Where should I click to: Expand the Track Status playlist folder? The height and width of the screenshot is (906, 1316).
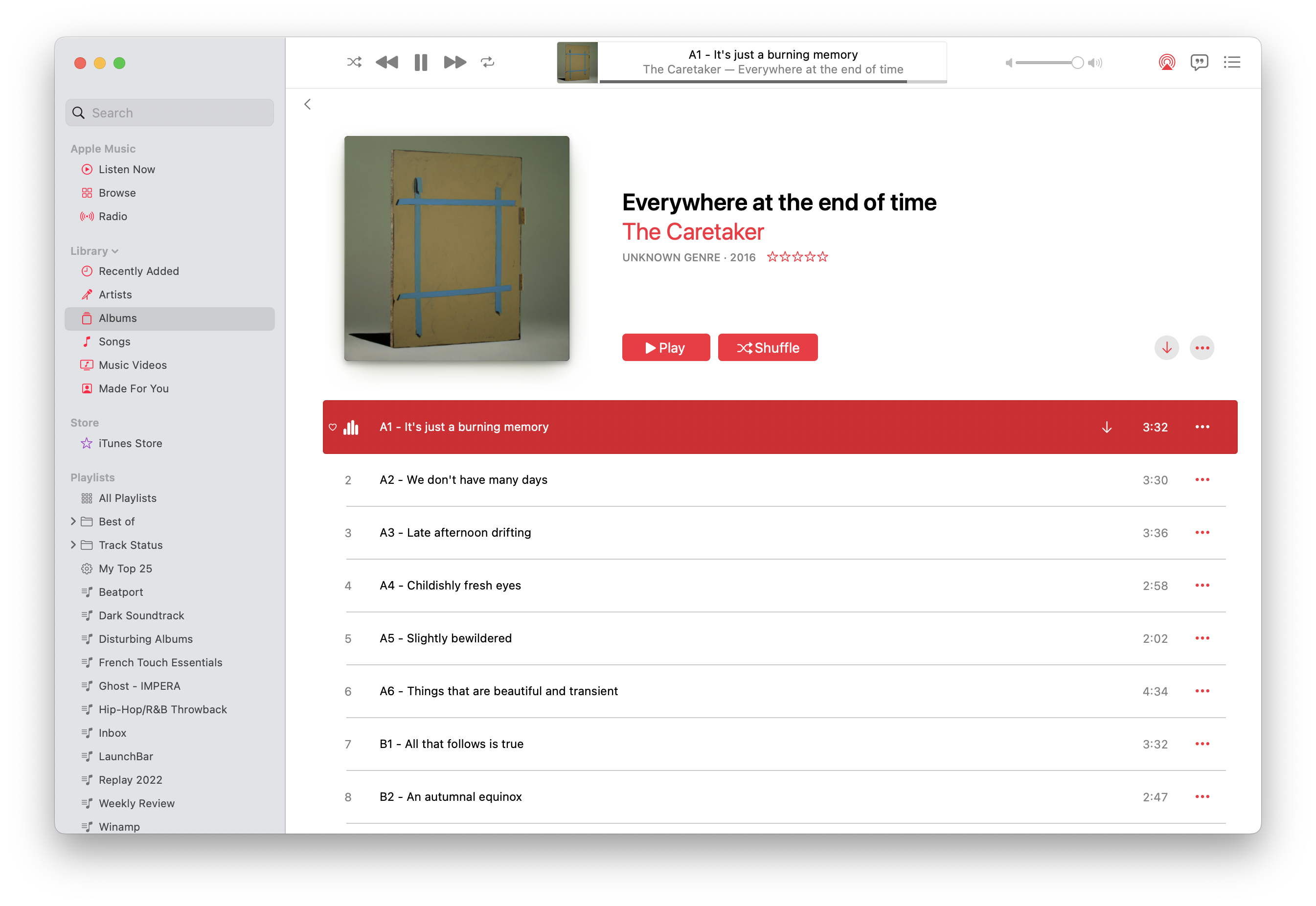73,544
